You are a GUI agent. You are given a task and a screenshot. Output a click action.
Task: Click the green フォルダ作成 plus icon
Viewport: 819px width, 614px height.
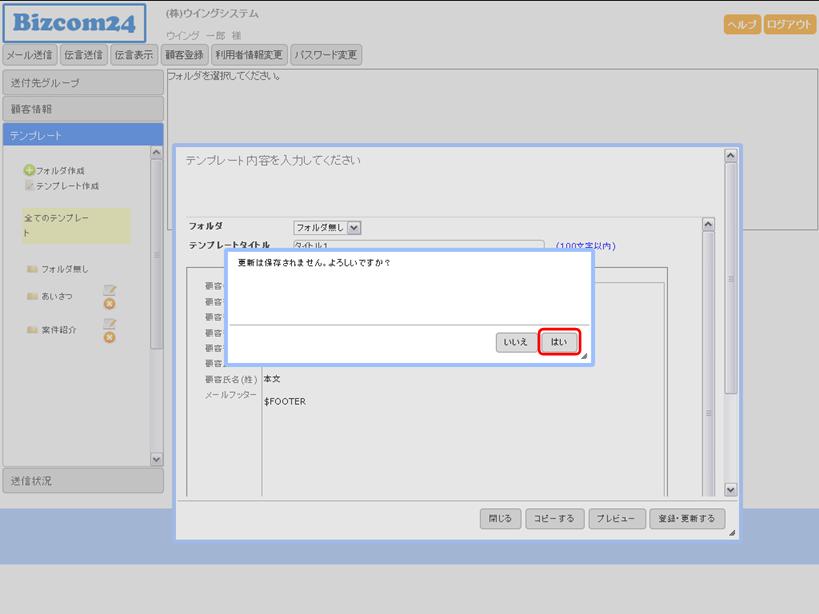[29, 171]
